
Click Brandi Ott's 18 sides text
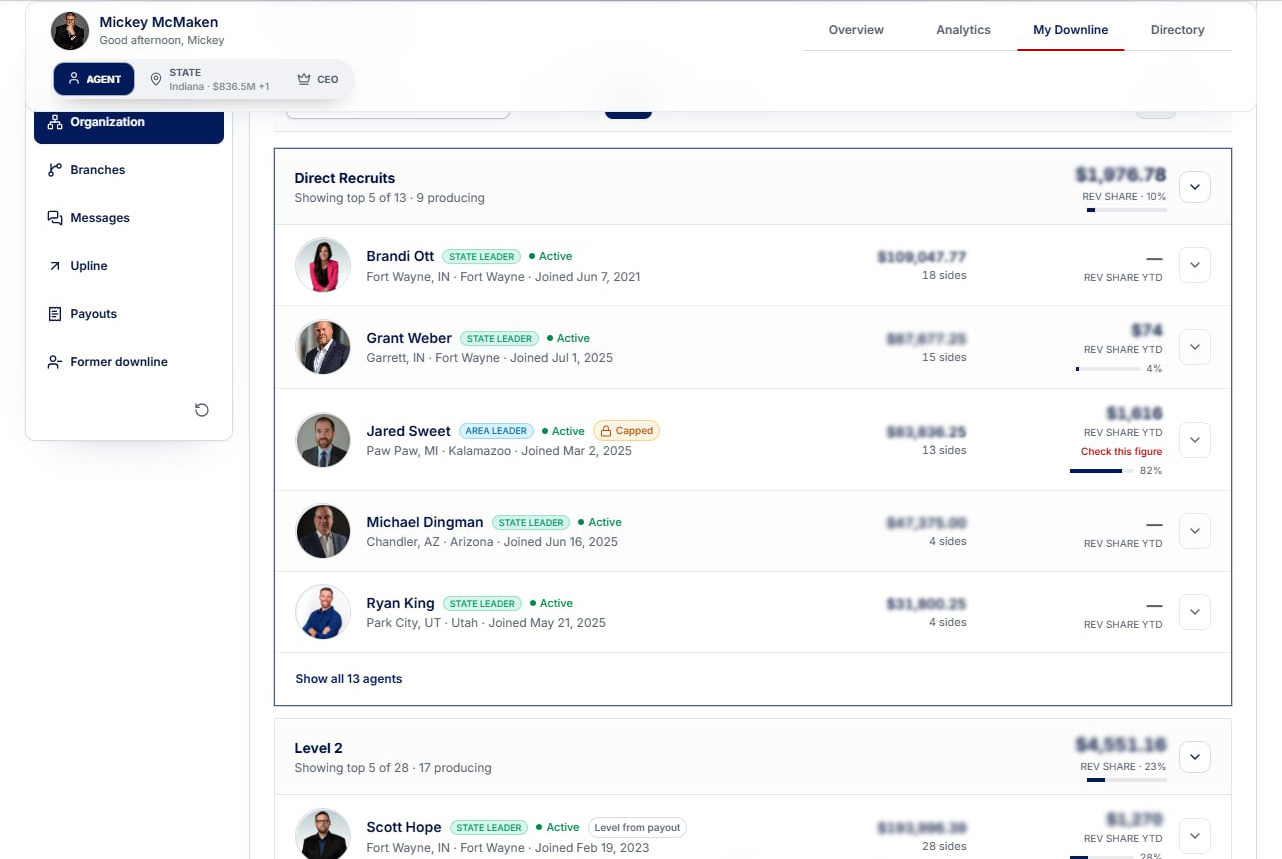click(944, 275)
